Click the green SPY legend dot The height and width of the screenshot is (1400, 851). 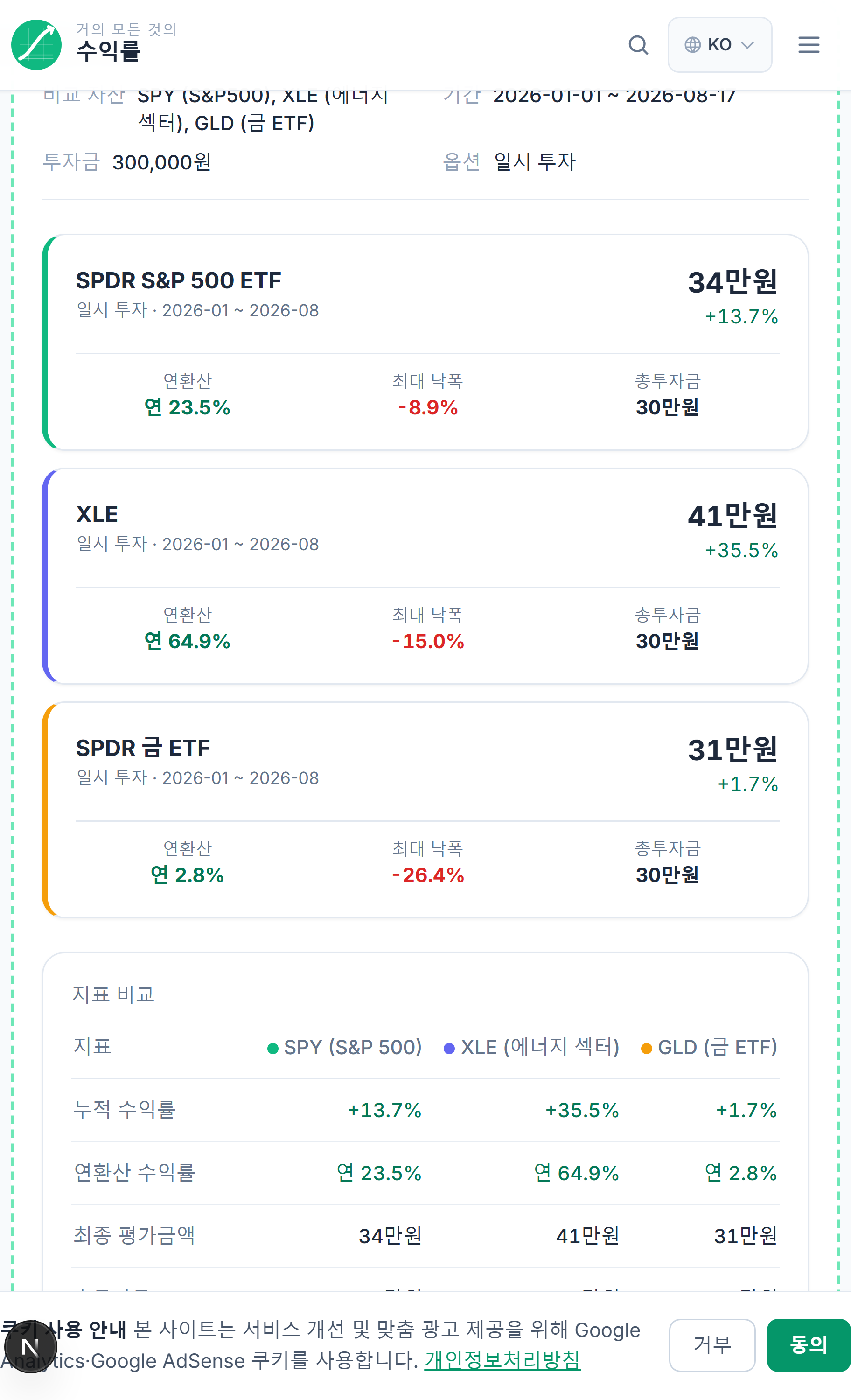pyautogui.click(x=272, y=1048)
